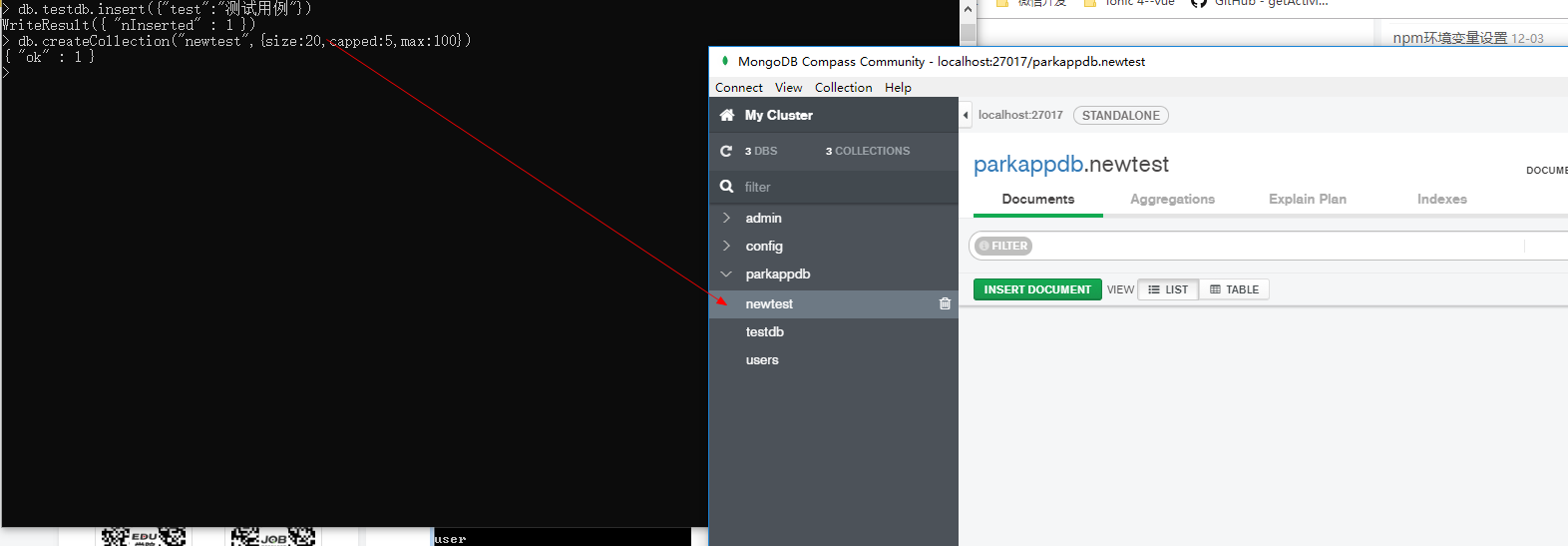Click the STANDALONE badge
Image resolution: width=1568 pixels, height=546 pixels.
pyautogui.click(x=1121, y=115)
